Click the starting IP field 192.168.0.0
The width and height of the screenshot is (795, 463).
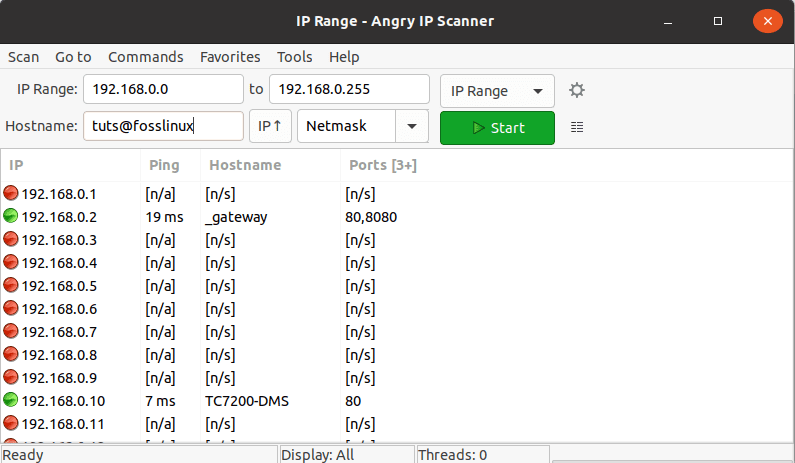tap(163, 89)
